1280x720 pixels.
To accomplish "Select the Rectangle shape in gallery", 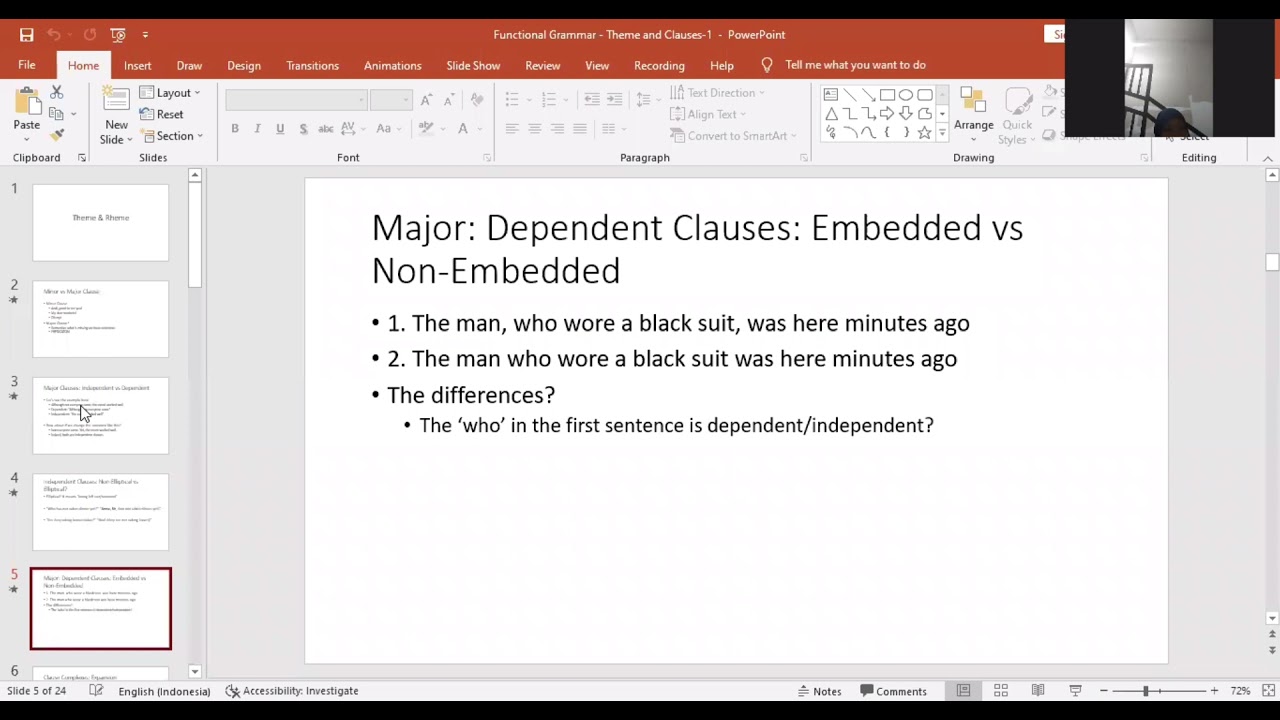I will tap(887, 95).
